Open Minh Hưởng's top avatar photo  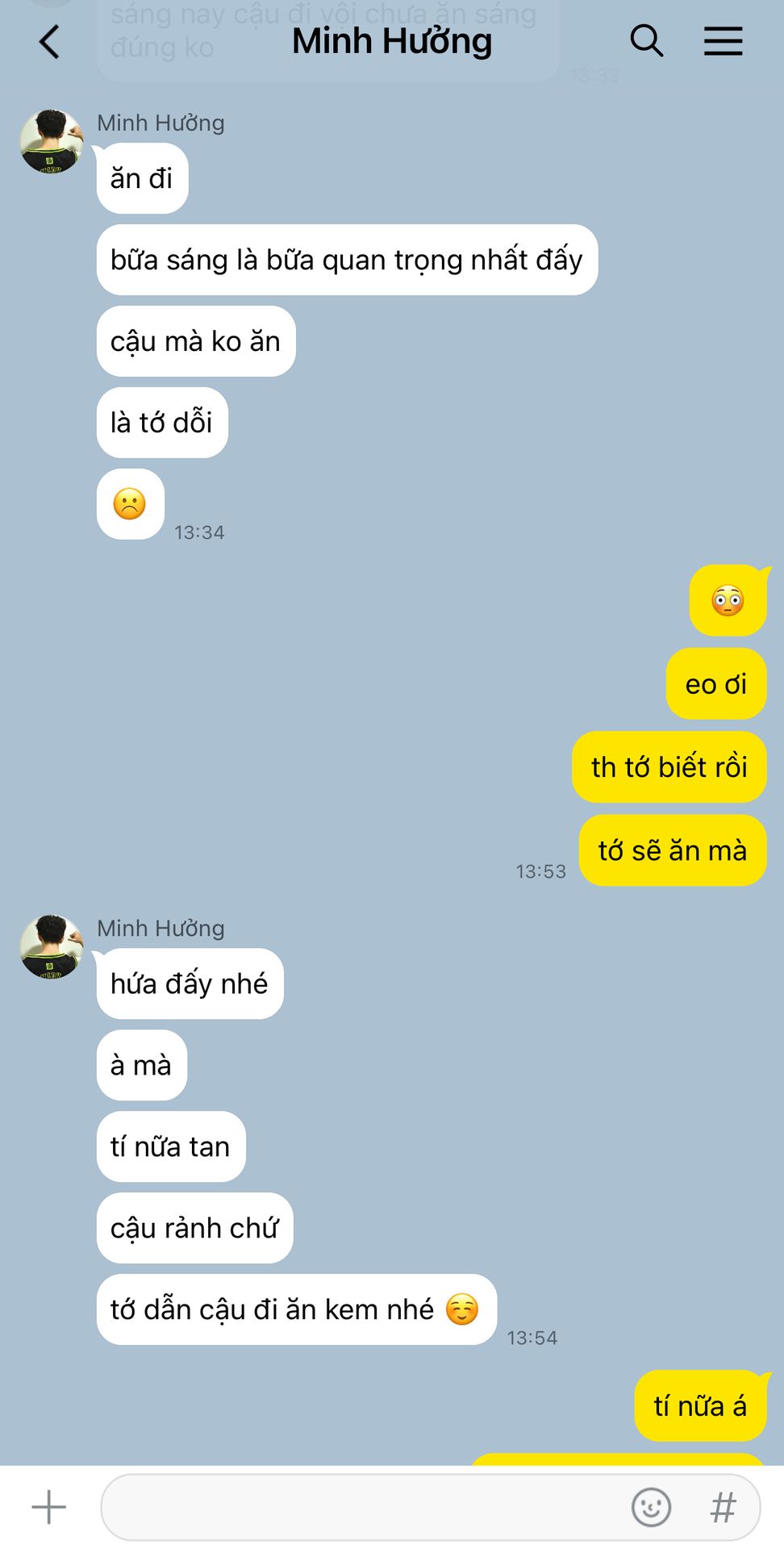click(52, 141)
